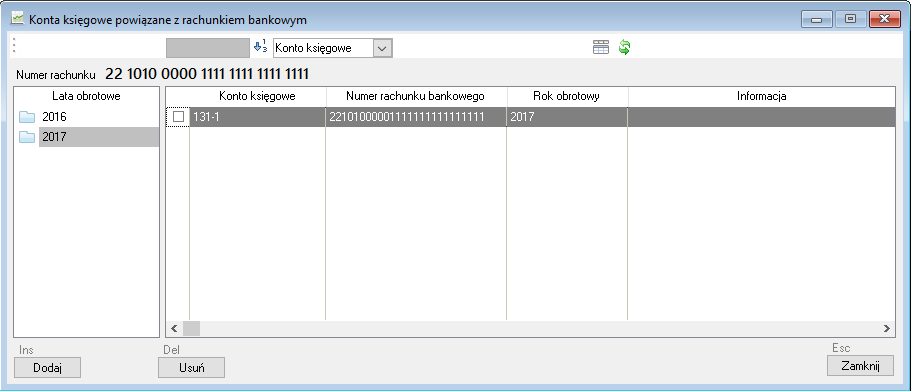Click the Rok obrotowy column header
This screenshot has width=911, height=391.
click(x=567, y=96)
